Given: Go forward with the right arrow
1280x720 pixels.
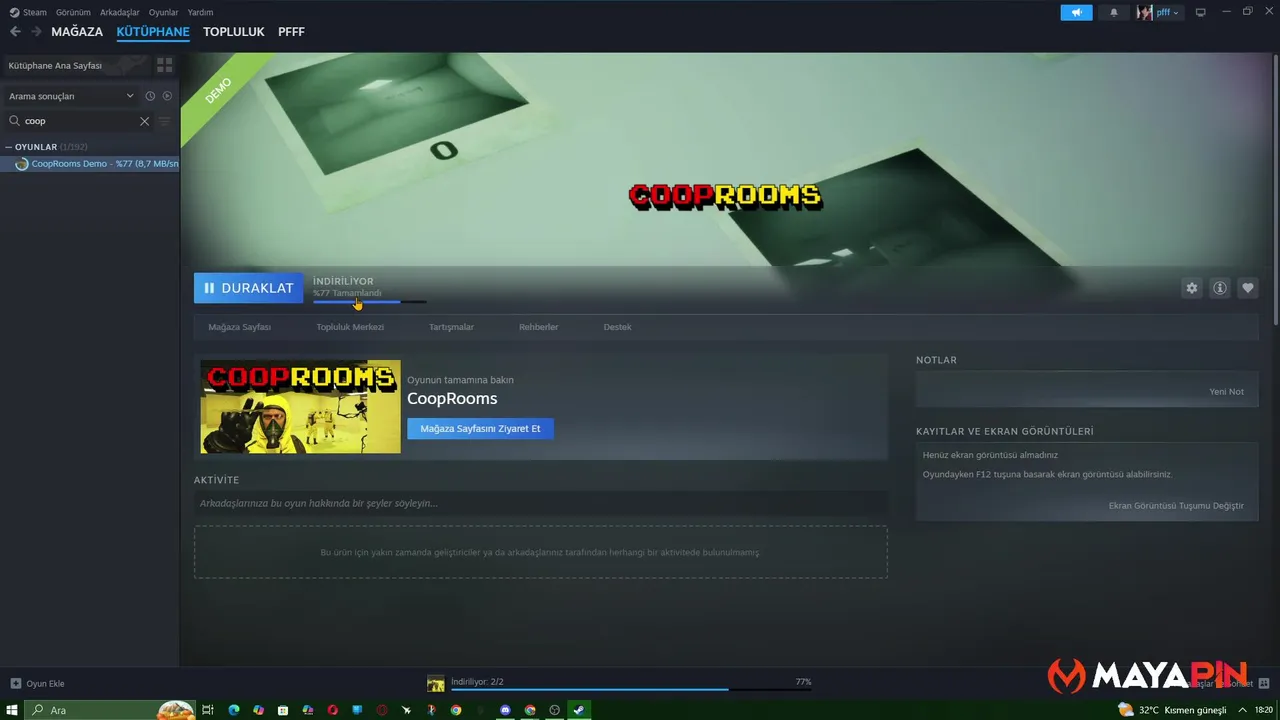Looking at the screenshot, I should point(36,32).
